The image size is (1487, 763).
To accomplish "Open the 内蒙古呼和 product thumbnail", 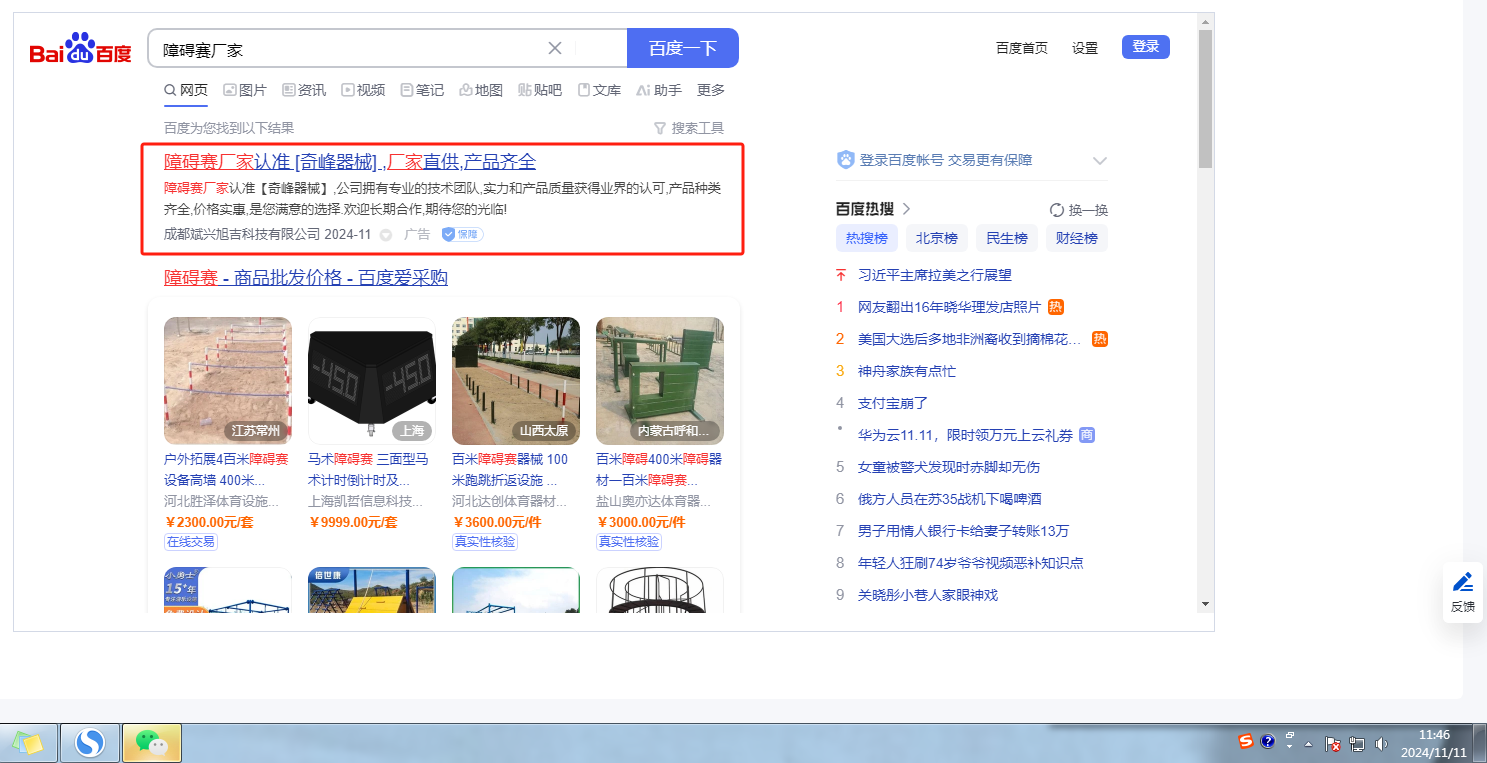I will (660, 381).
